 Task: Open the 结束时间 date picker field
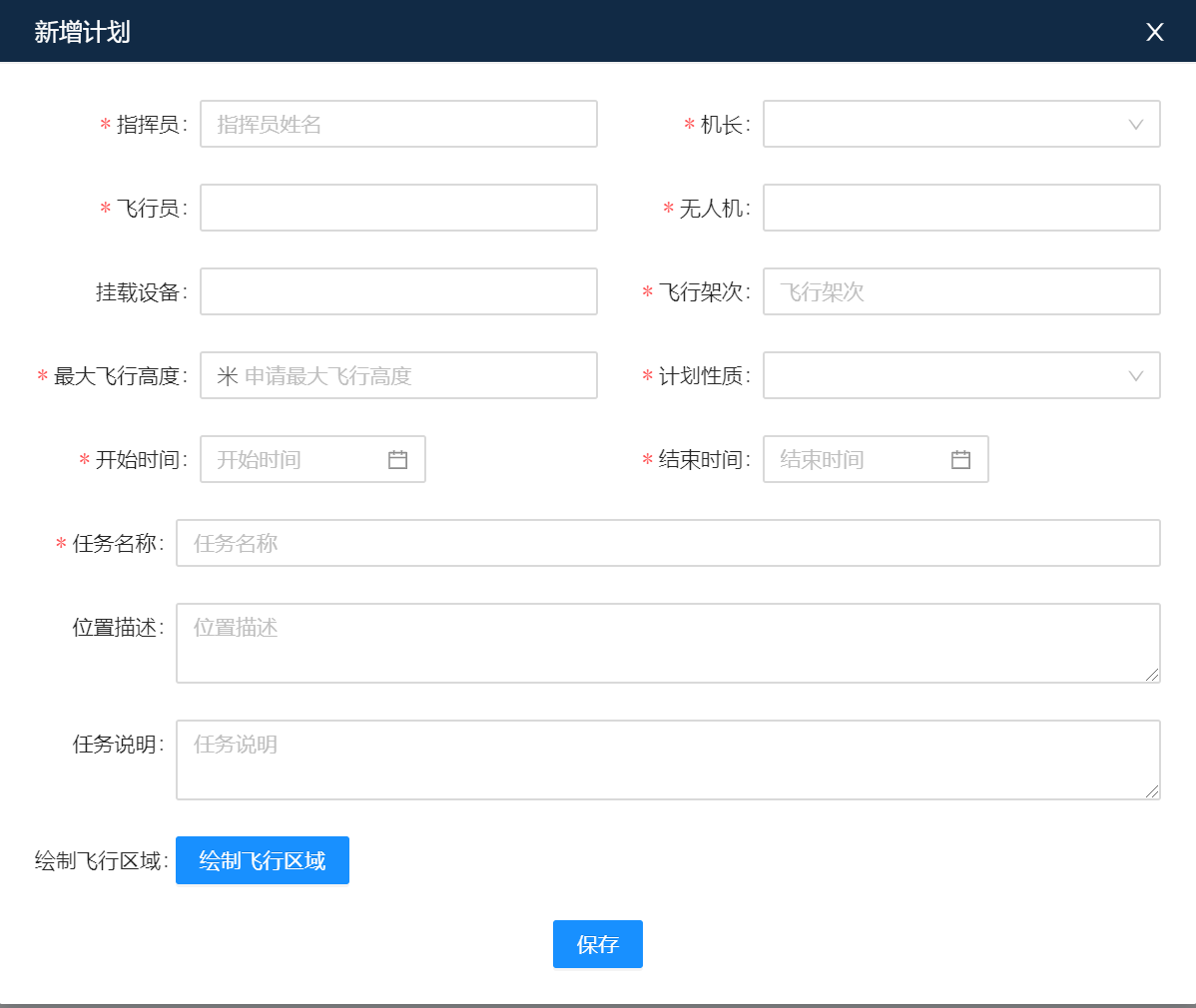click(858, 459)
